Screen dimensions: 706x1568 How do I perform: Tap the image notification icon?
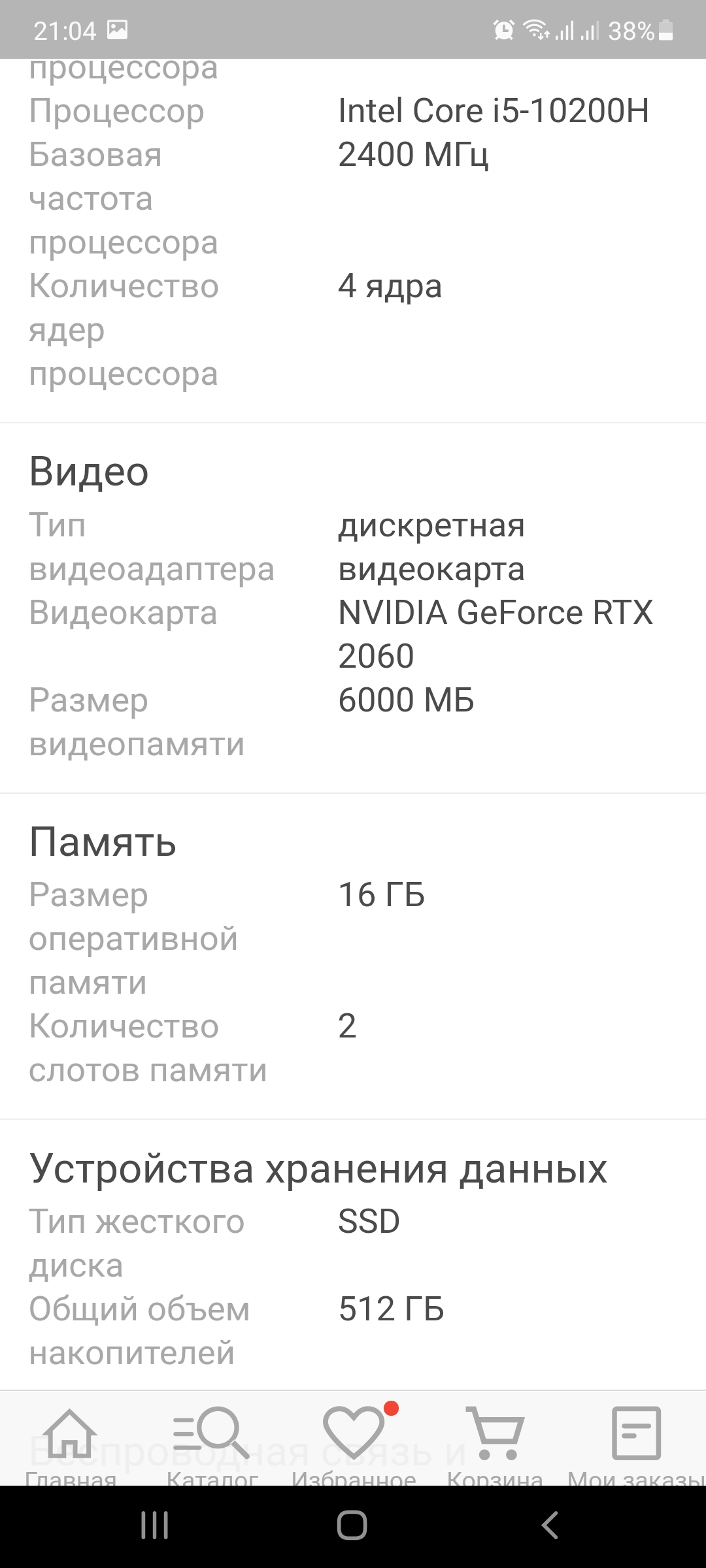(x=118, y=29)
